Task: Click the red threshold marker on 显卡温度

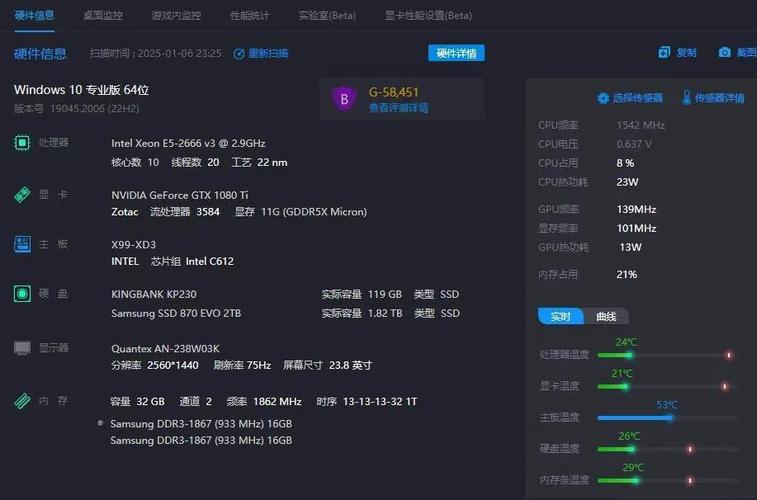Action: (x=725, y=387)
